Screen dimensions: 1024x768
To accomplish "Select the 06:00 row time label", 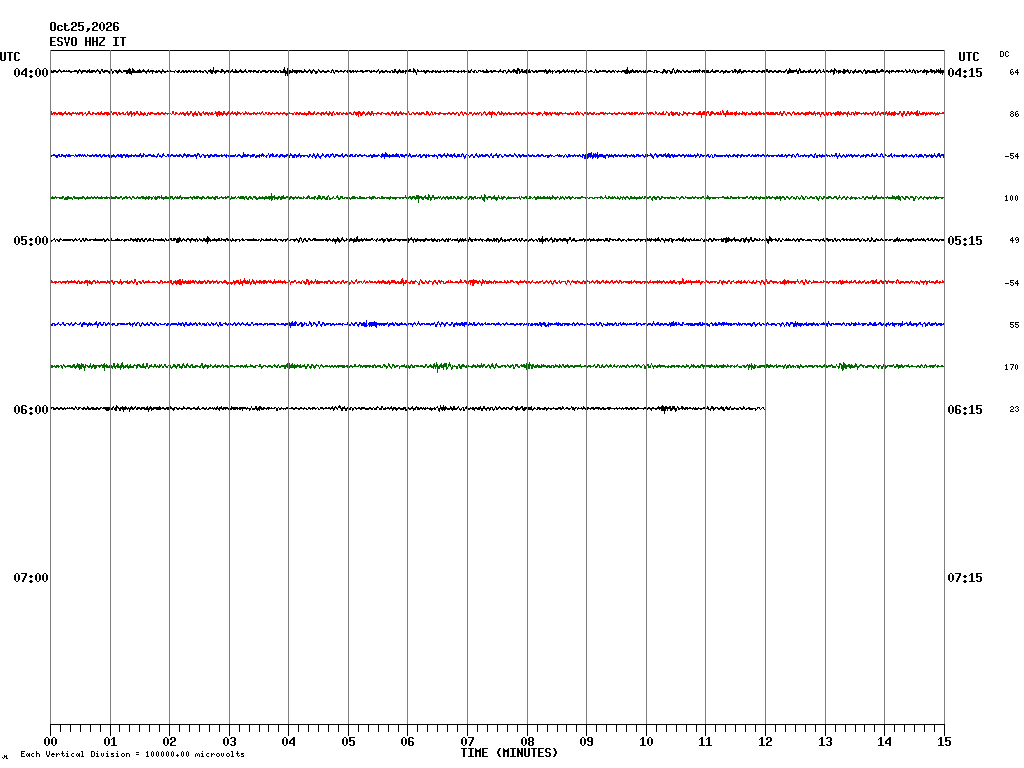I will coord(31,409).
